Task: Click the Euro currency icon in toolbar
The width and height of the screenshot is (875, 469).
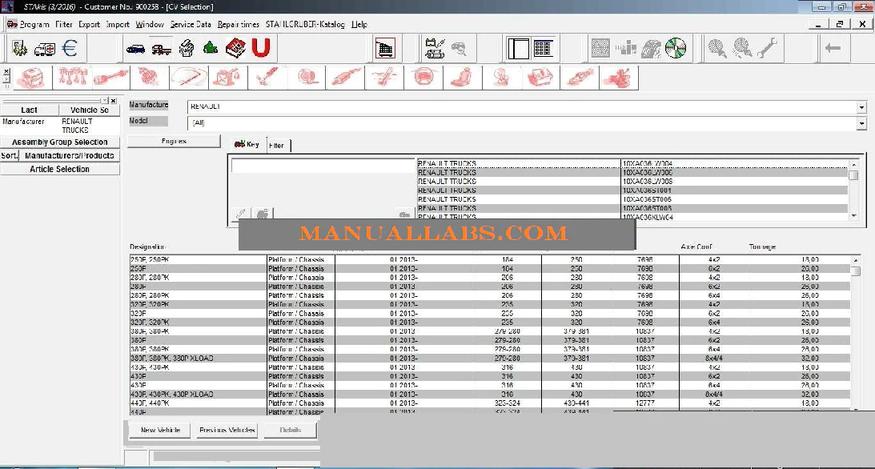Action: (70, 48)
